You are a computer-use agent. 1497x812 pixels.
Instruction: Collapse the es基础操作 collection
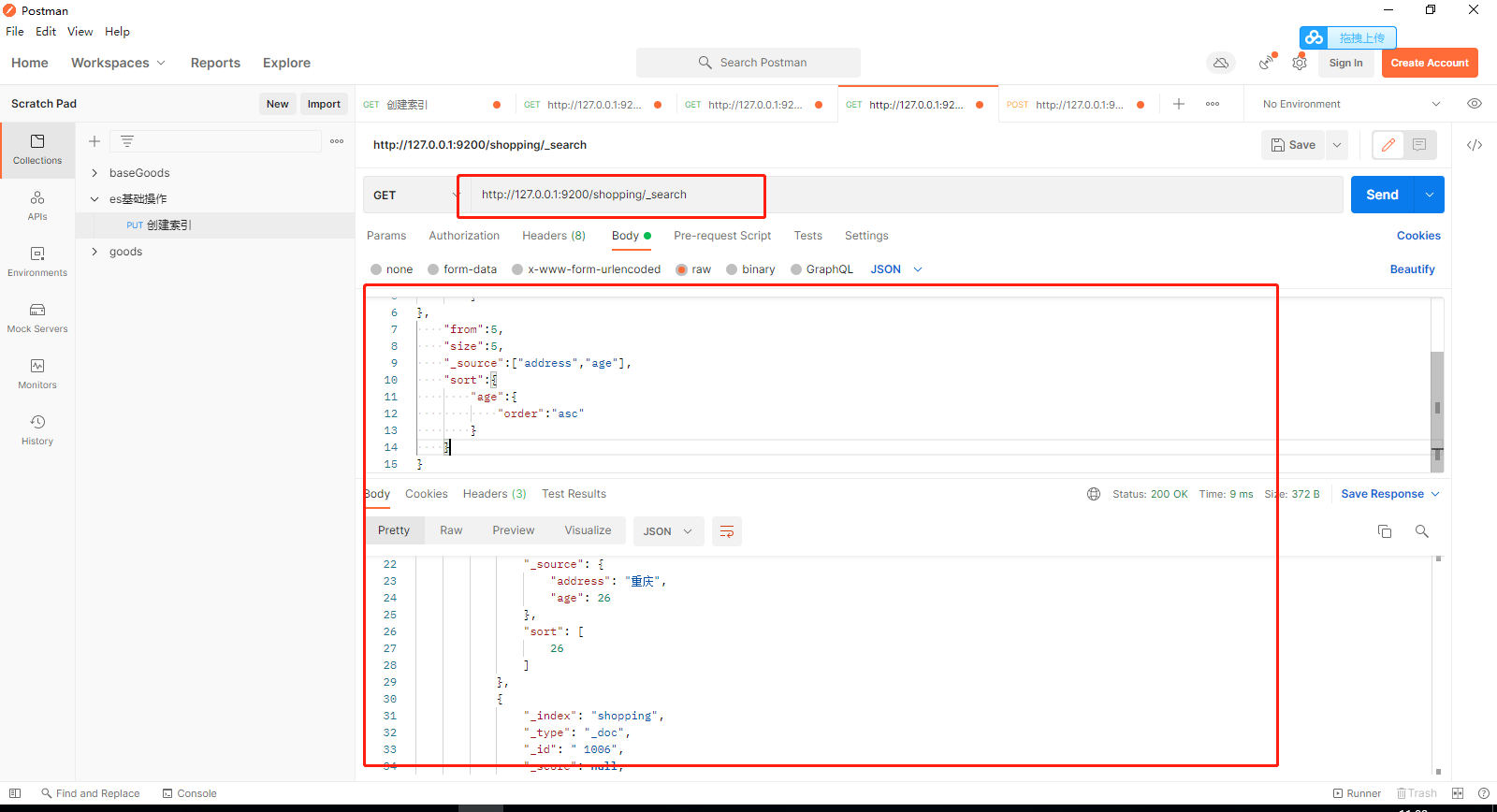[94, 199]
